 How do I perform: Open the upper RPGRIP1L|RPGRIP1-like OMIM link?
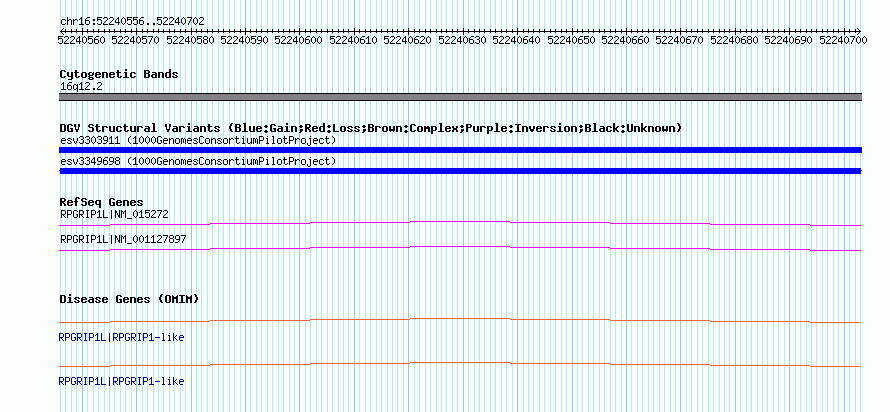pos(121,338)
